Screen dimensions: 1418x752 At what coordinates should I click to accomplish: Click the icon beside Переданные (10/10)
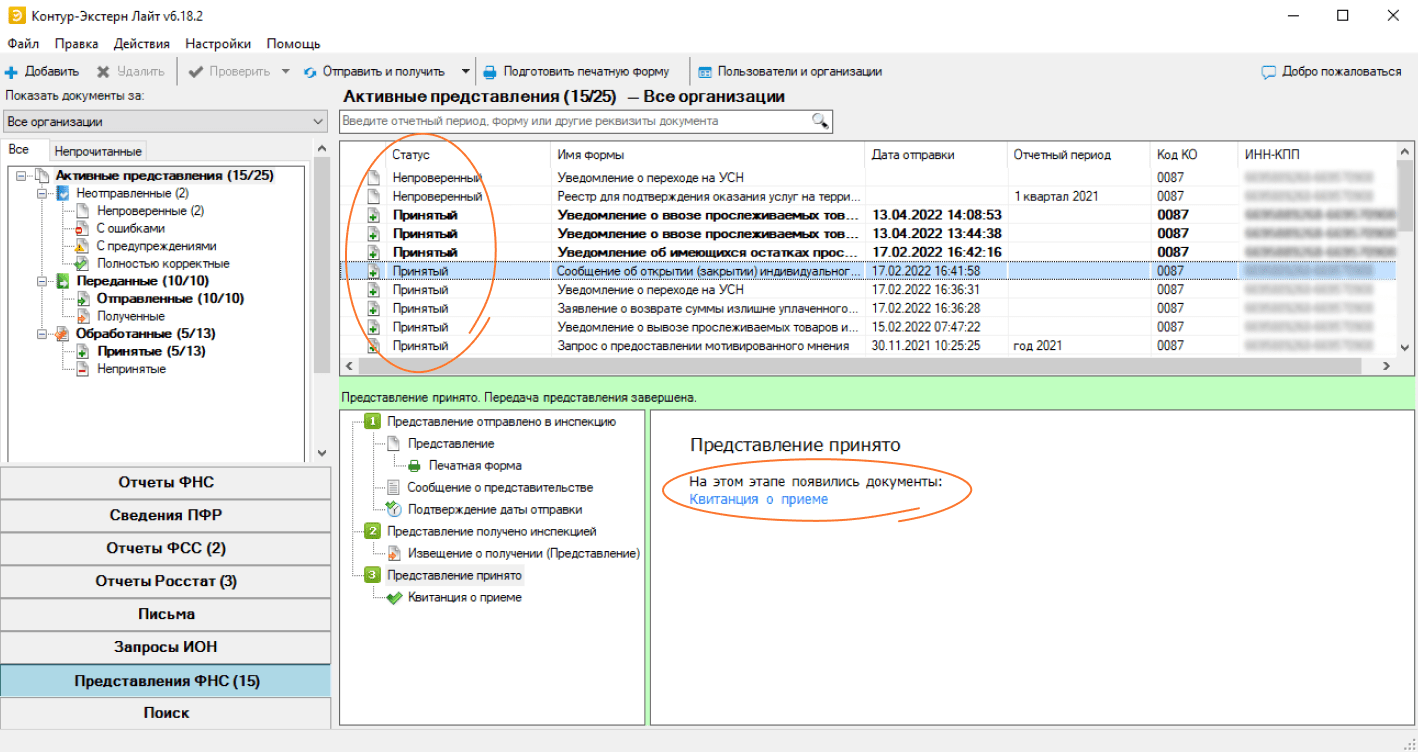(63, 281)
